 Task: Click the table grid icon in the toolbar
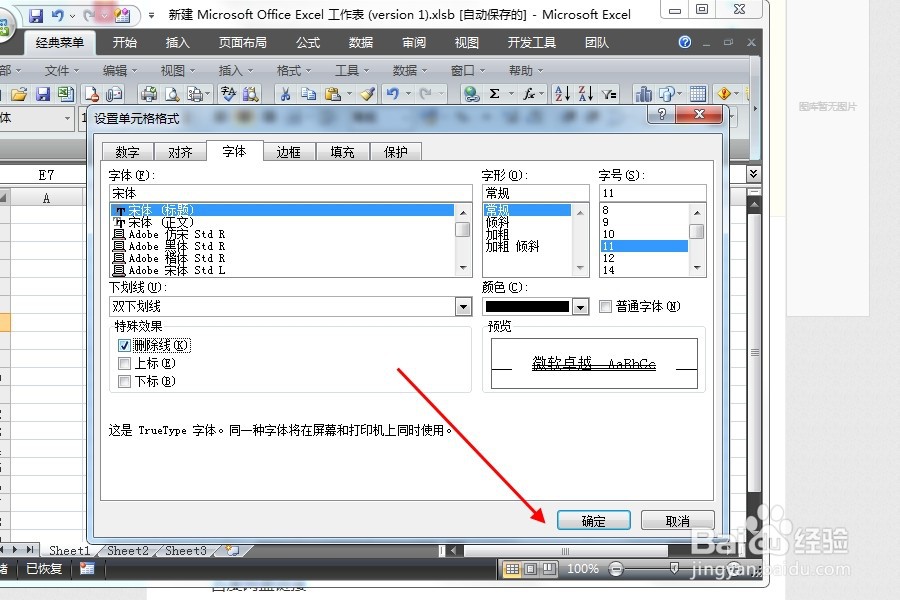tap(698, 94)
